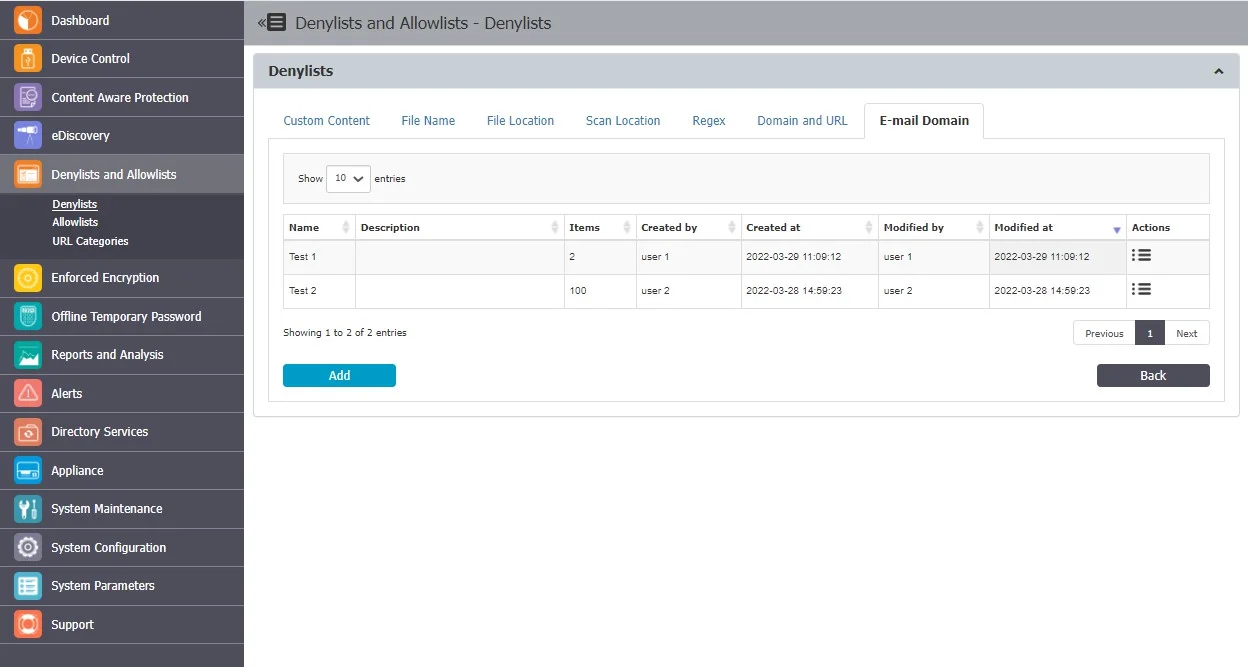Open the Alerts warning icon
Image resolution: width=1248 pixels, height=667 pixels.
pyautogui.click(x=28, y=393)
